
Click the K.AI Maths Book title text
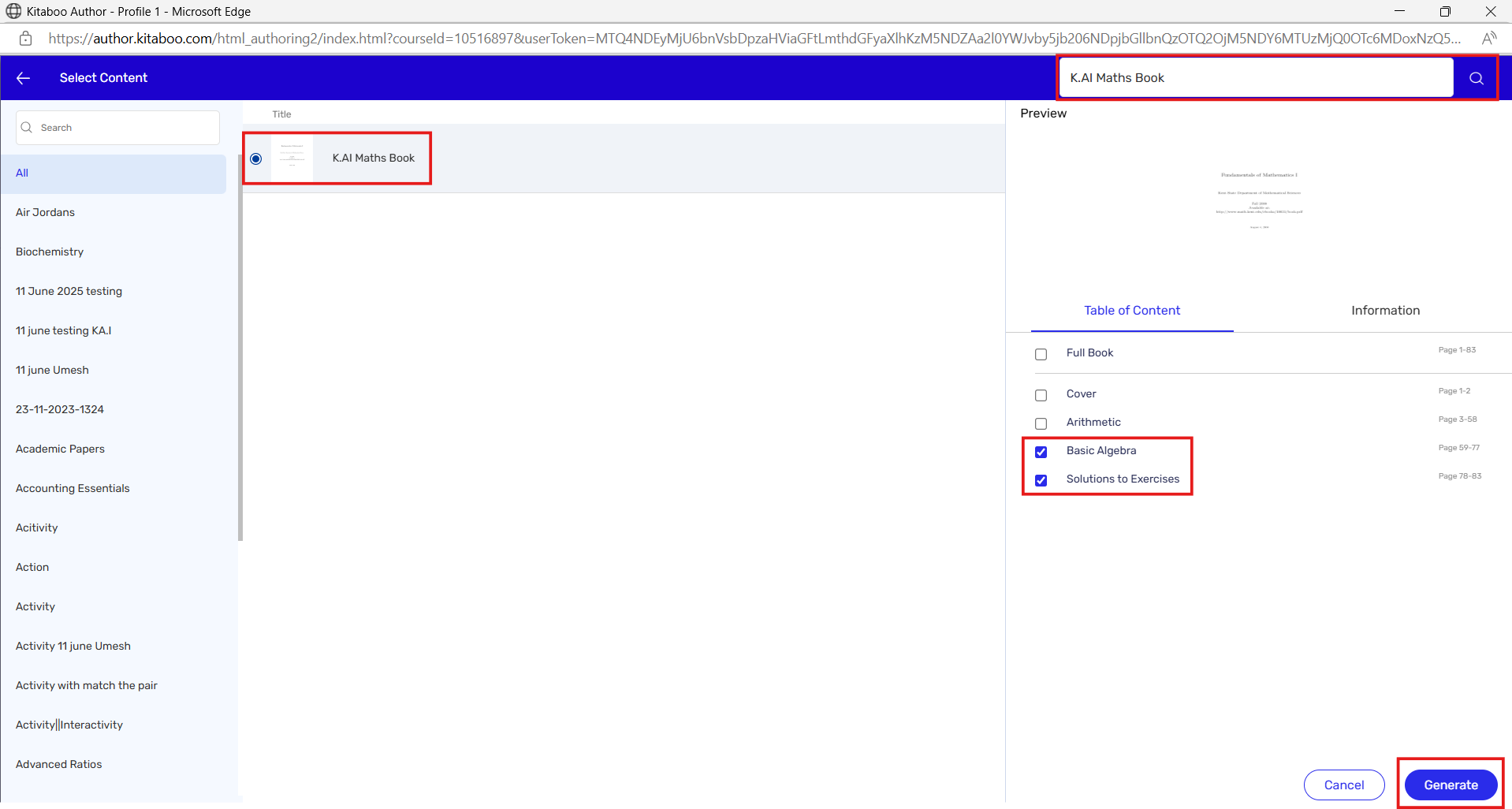[373, 158]
